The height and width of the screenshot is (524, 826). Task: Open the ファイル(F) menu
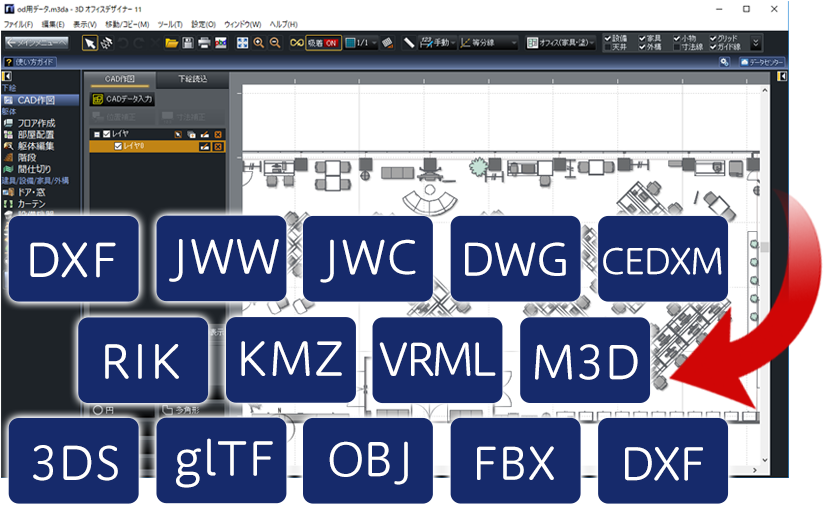(19, 23)
